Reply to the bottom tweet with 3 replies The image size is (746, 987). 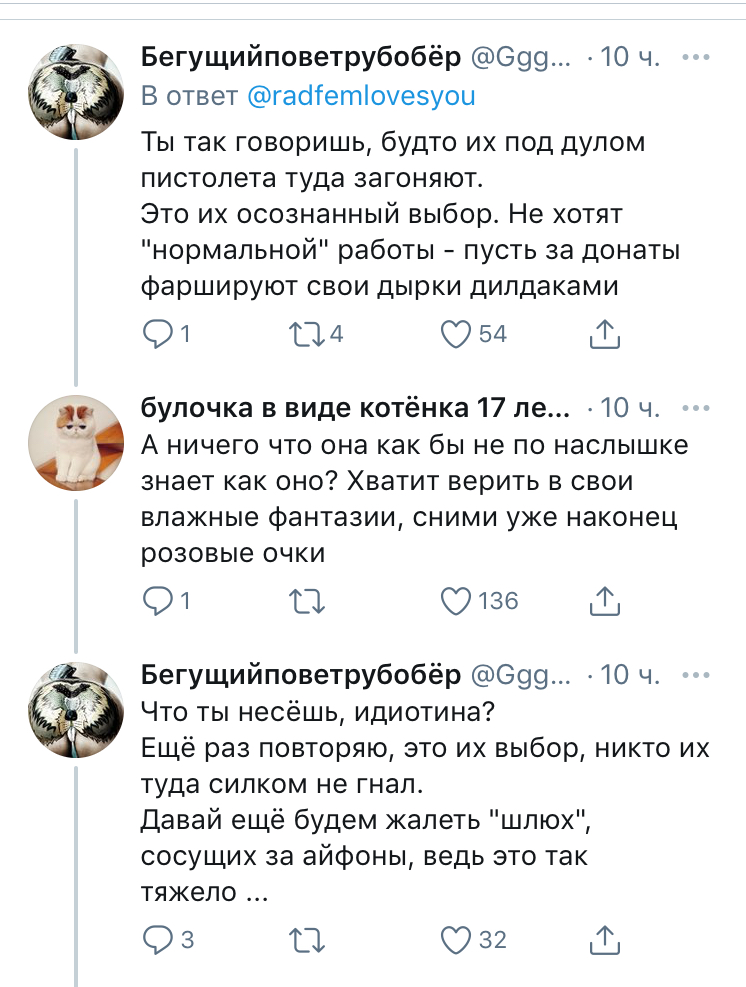pyautogui.click(x=158, y=939)
